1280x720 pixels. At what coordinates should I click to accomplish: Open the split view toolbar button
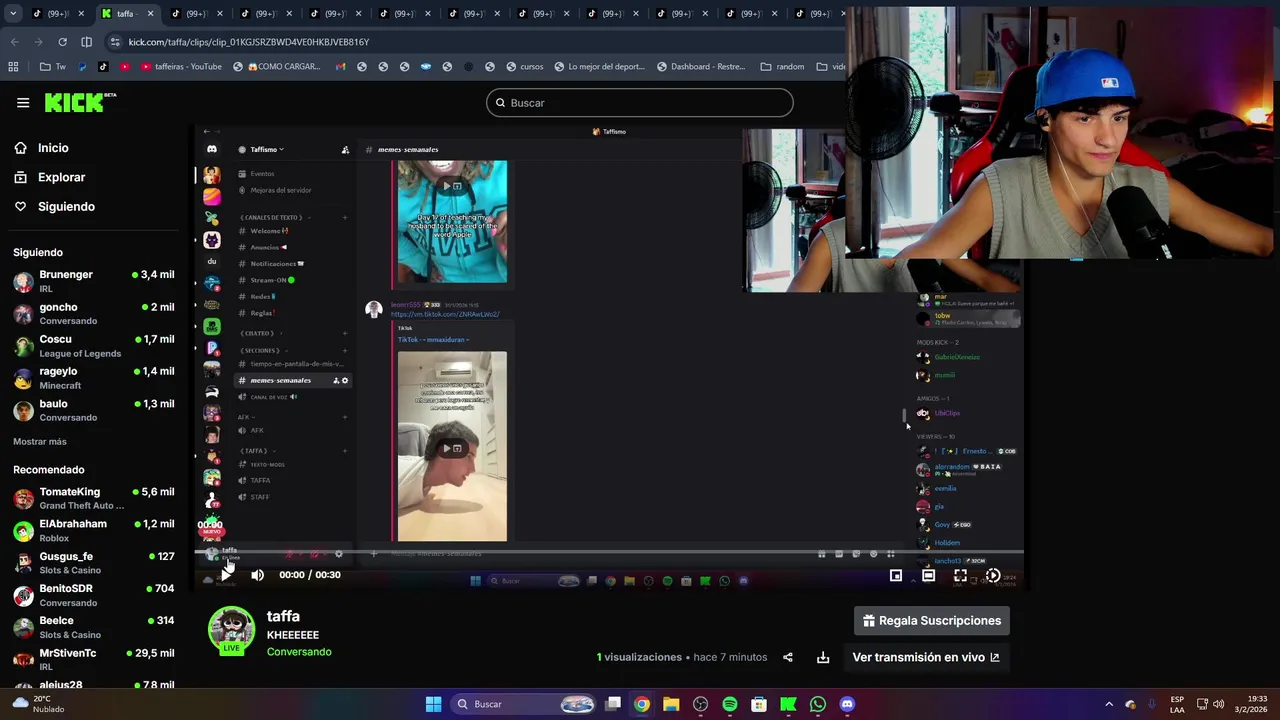coord(86,42)
